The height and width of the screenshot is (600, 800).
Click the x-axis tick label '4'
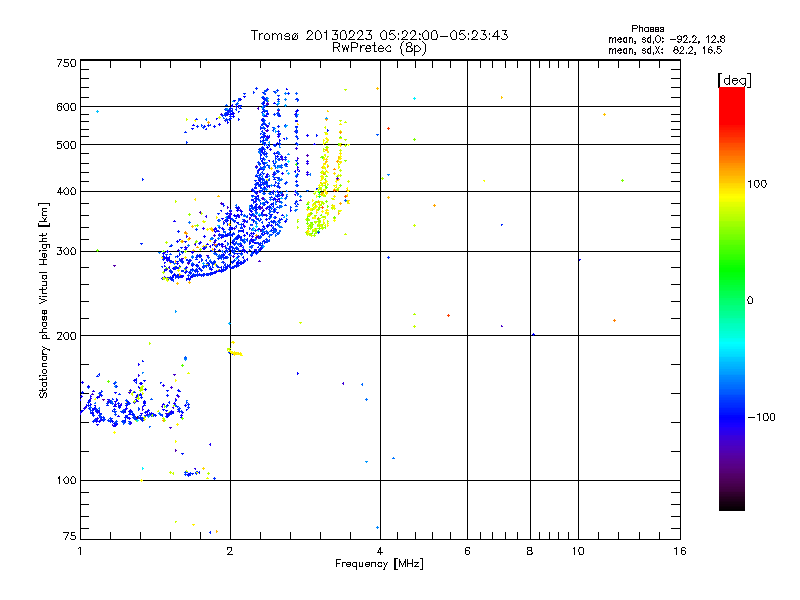(x=380, y=551)
